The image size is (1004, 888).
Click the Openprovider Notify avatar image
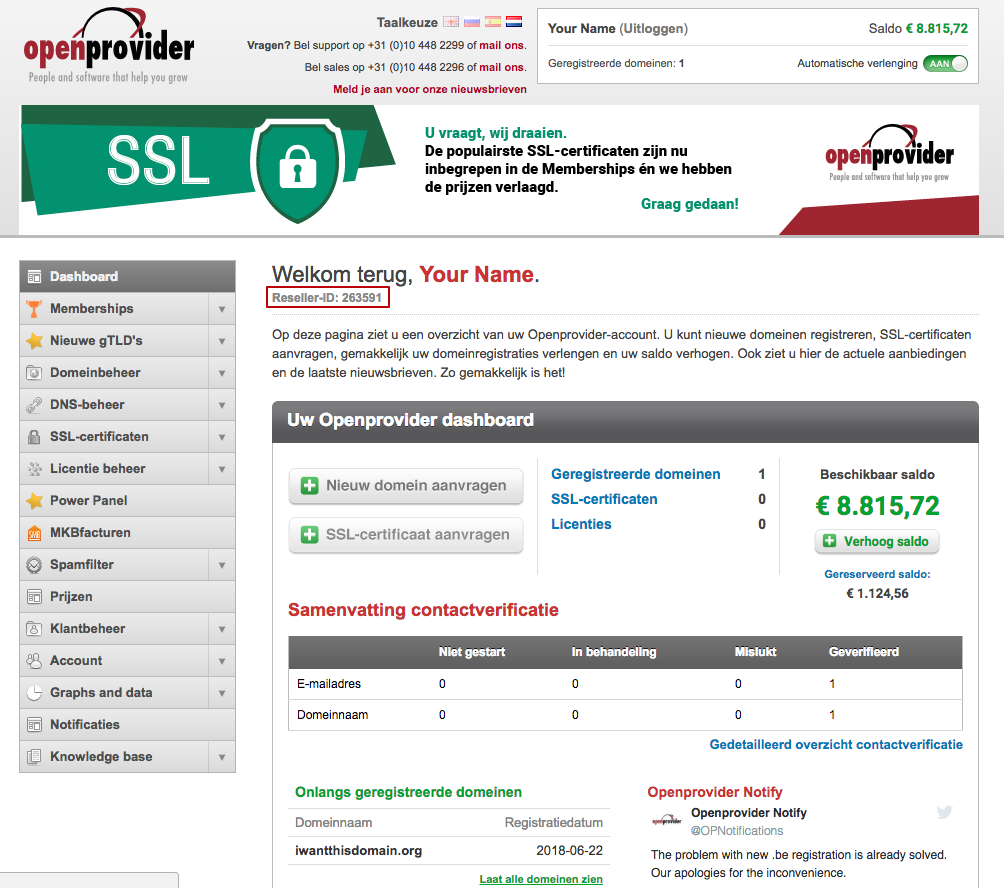667,821
